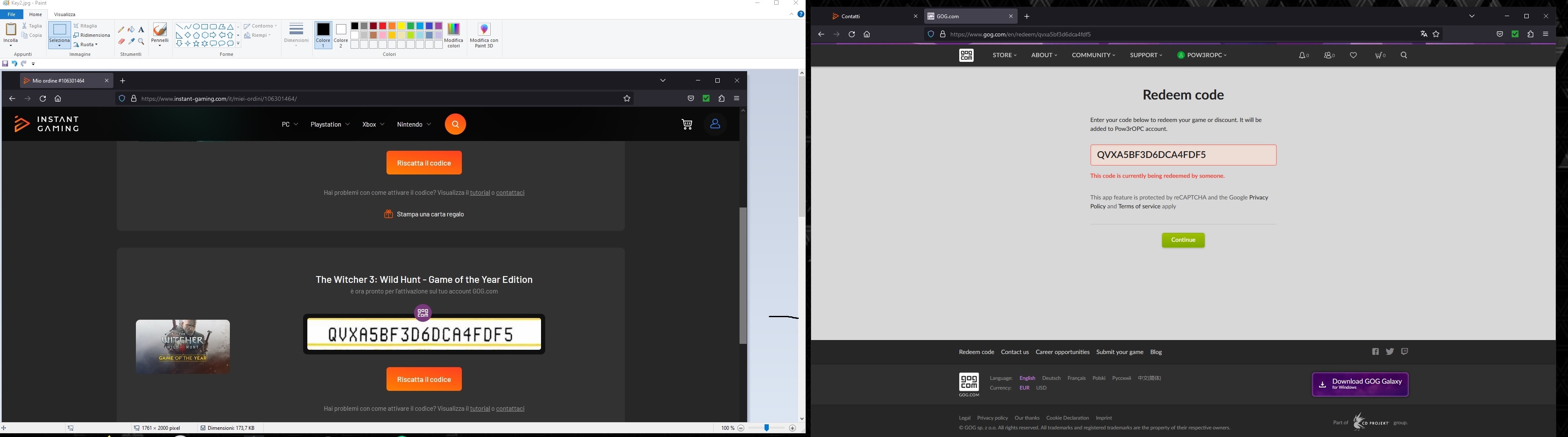Set GOG language to Français

(1076, 379)
